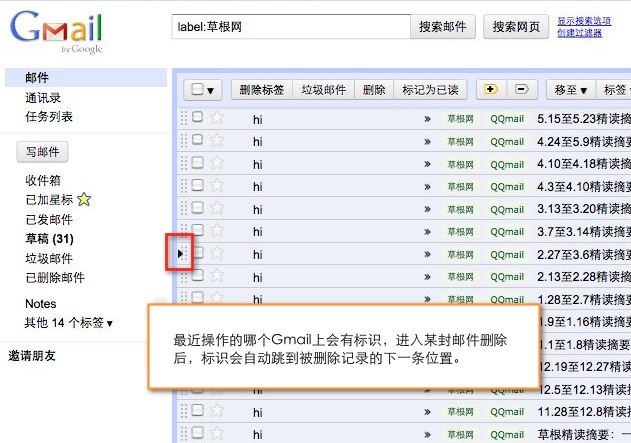Star the 4.3至4.10 email
Image resolution: width=631 pixels, height=443 pixels.
pyautogui.click(x=217, y=185)
